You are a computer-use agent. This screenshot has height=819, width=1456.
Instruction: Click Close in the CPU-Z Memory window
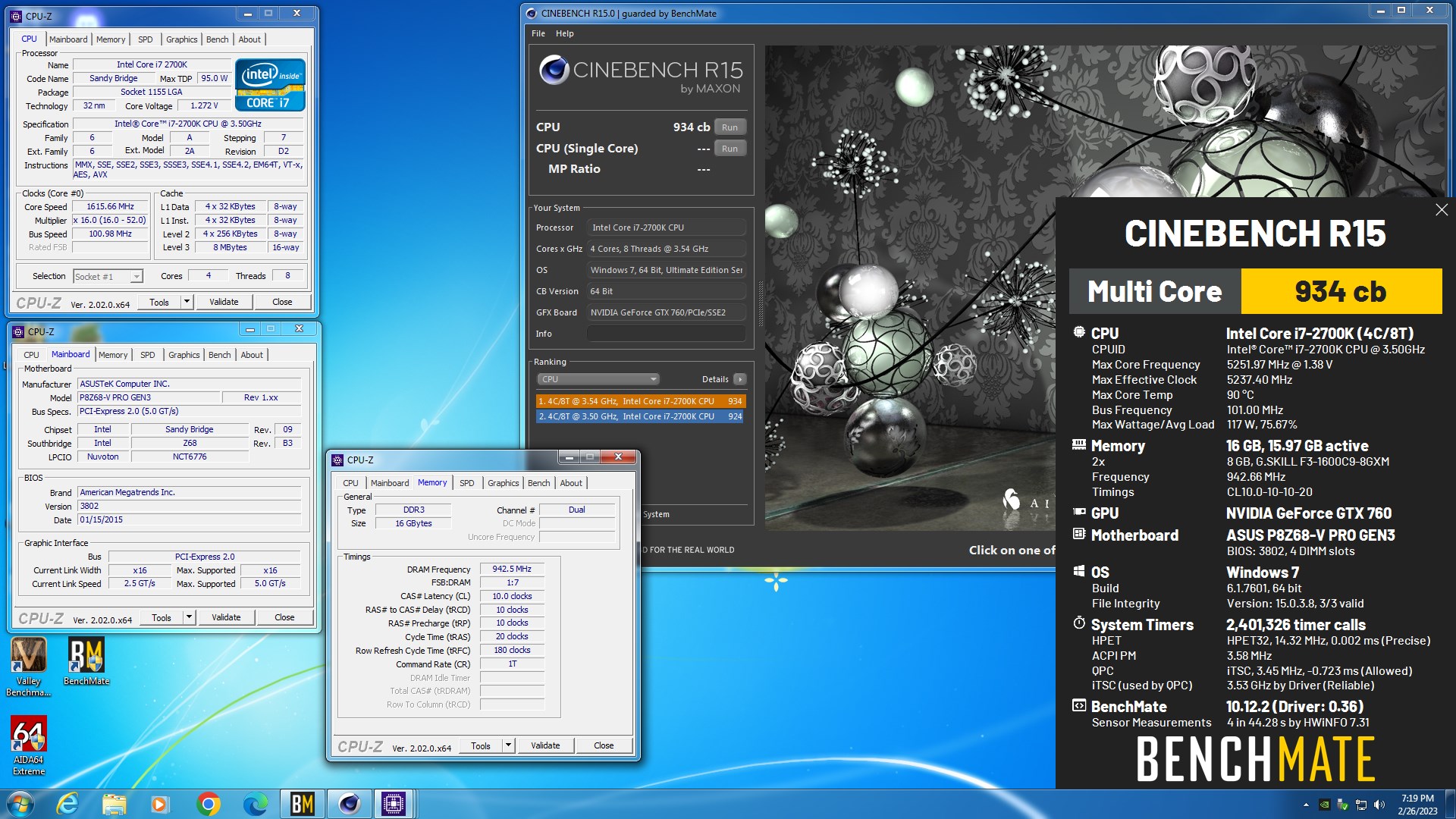(604, 745)
